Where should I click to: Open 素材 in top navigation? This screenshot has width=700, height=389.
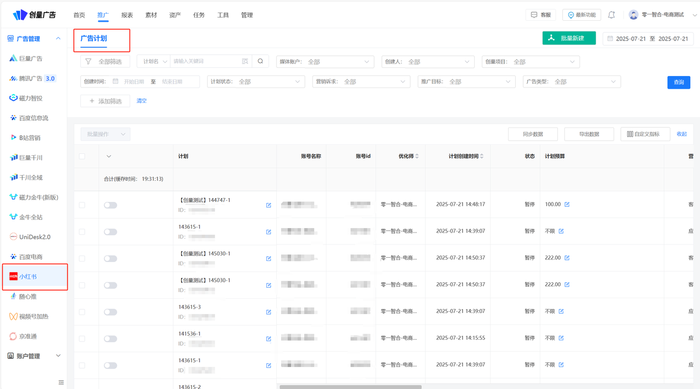(x=151, y=15)
